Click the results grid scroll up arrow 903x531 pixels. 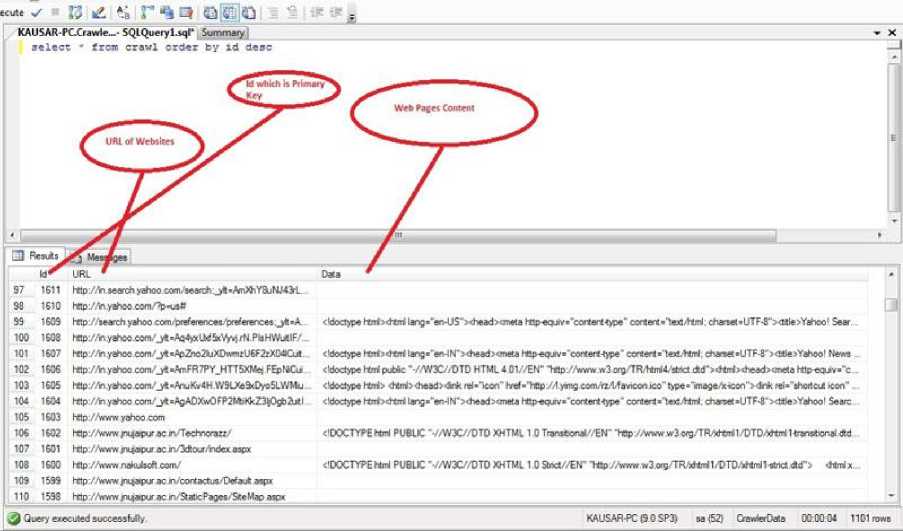point(891,275)
